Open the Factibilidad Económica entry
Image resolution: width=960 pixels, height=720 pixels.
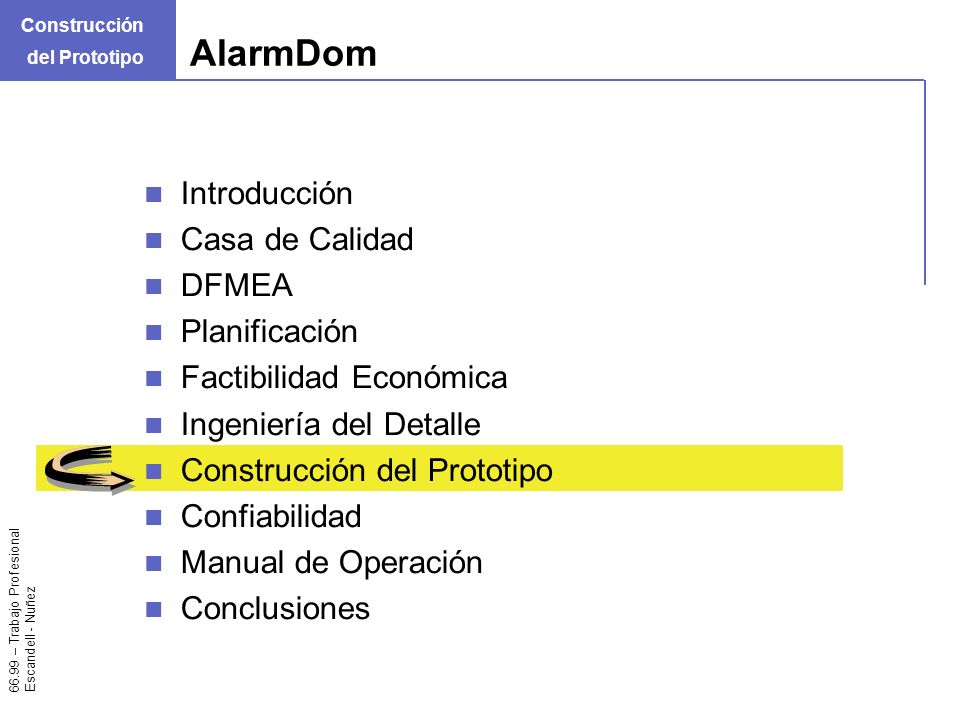pyautogui.click(x=344, y=377)
